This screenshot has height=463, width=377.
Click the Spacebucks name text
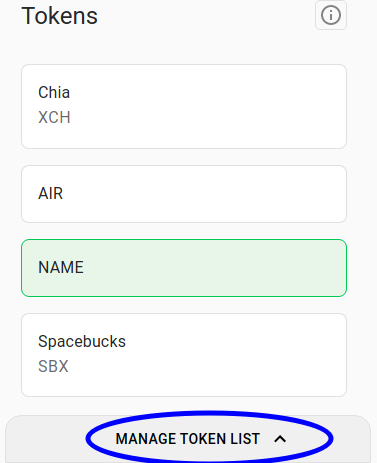tap(82, 342)
